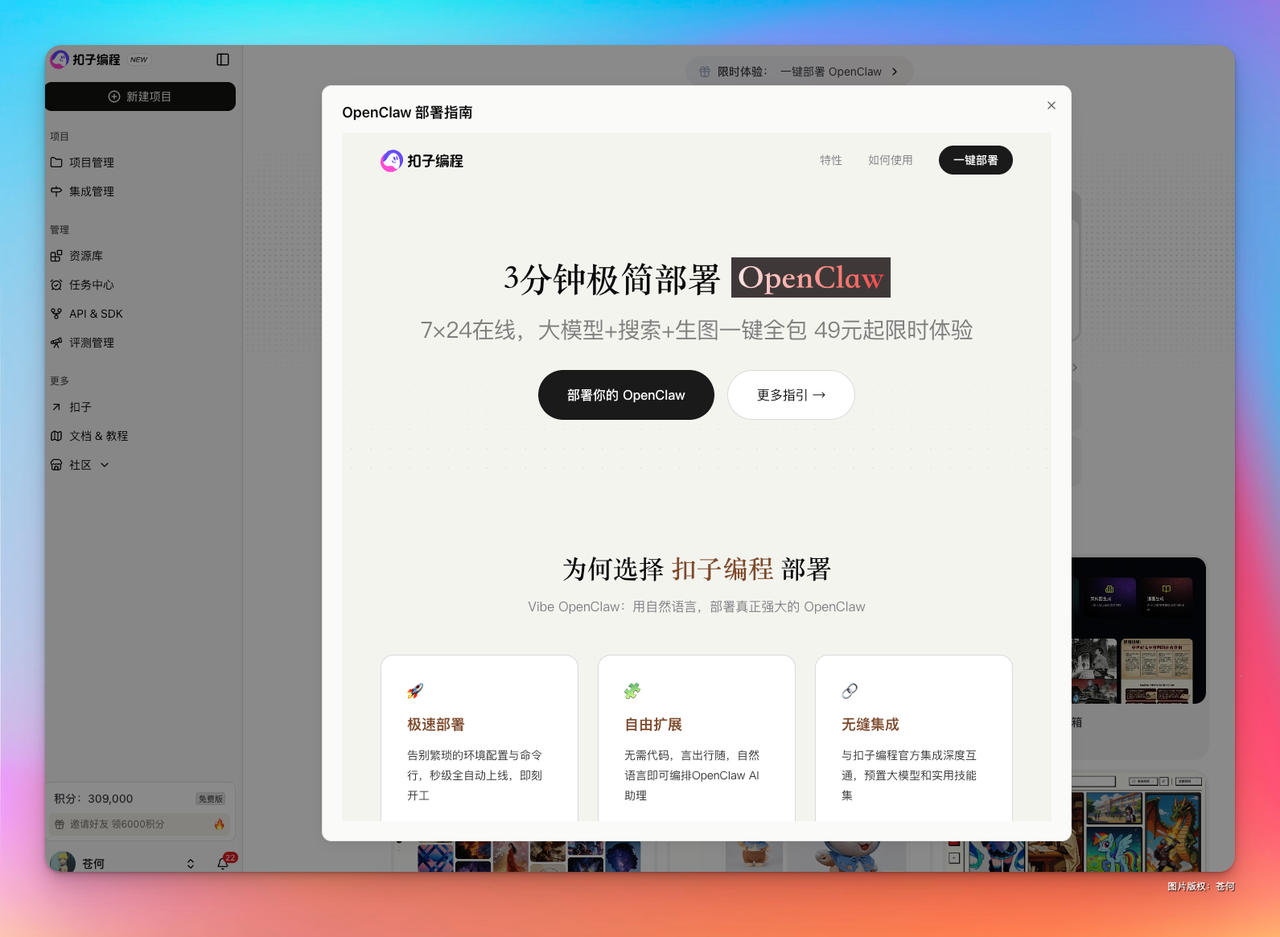Open notifications bell with 22 badge
The height and width of the screenshot is (937, 1280).
point(224,862)
